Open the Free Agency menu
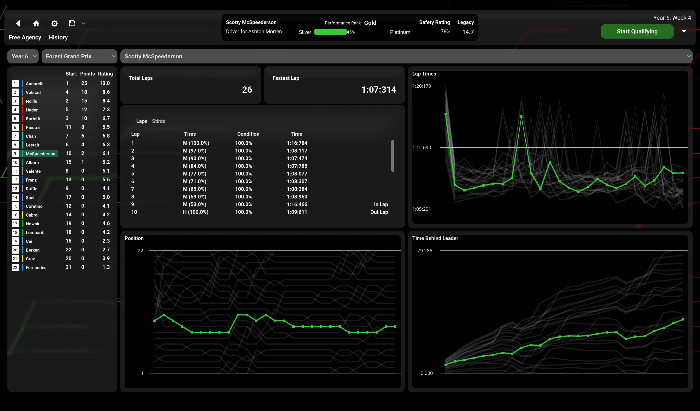The width and height of the screenshot is (700, 411). click(x=24, y=36)
